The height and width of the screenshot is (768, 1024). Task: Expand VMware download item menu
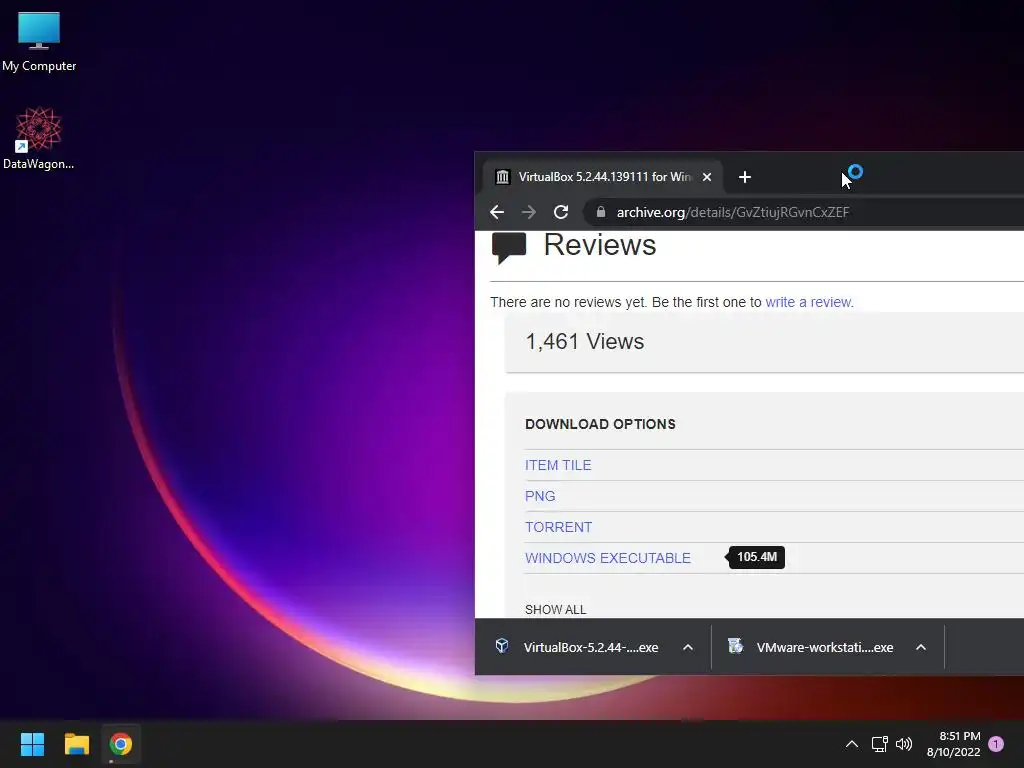[921, 647]
